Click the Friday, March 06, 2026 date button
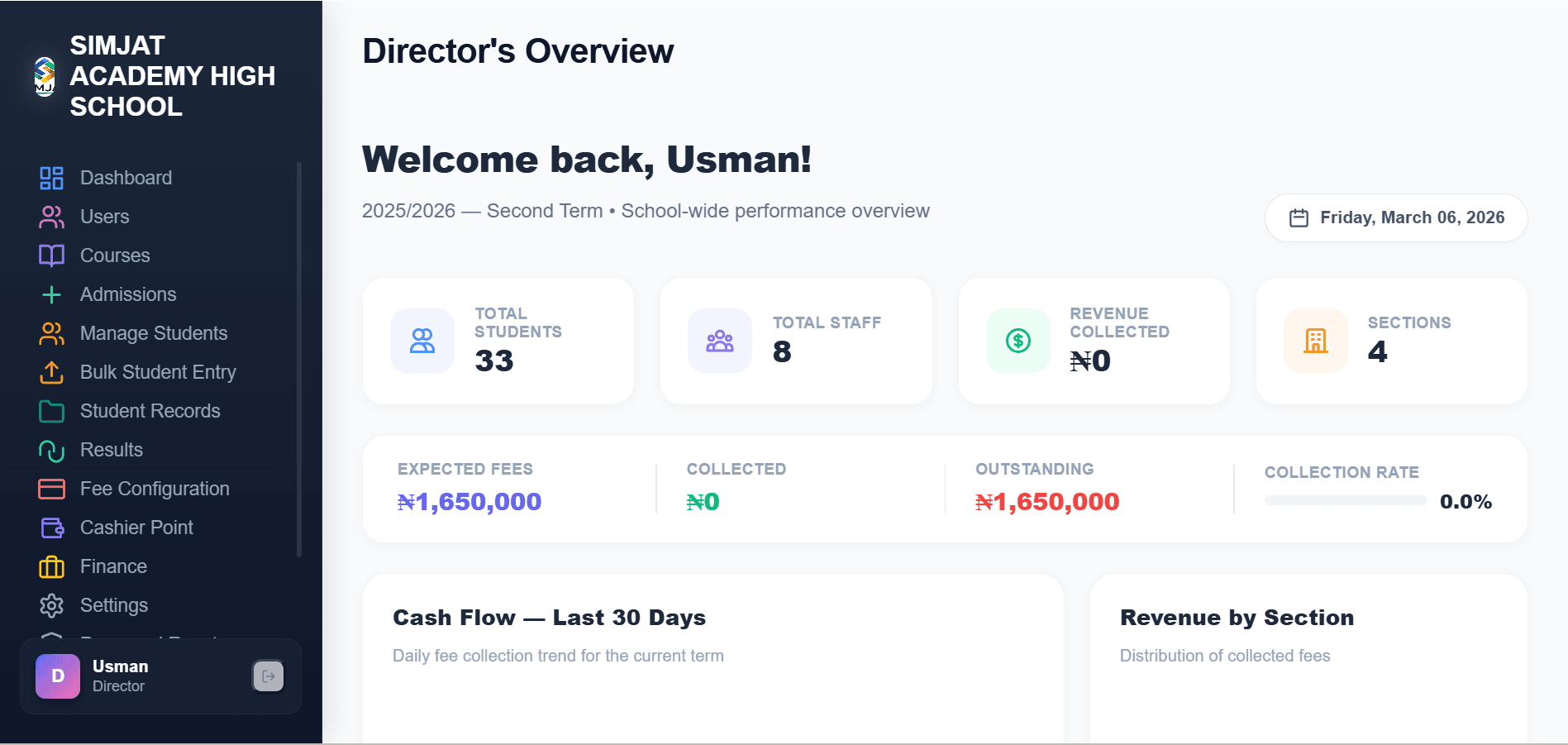 click(1396, 217)
